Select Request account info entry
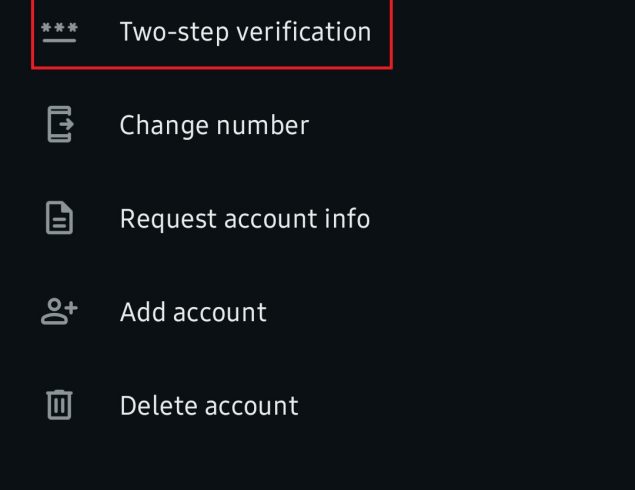This screenshot has height=490, width=635. (x=318, y=218)
